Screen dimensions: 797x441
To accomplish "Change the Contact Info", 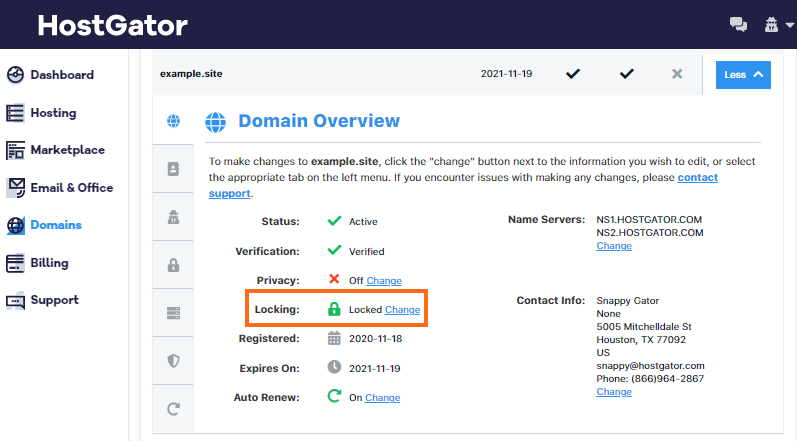I will [x=614, y=392].
